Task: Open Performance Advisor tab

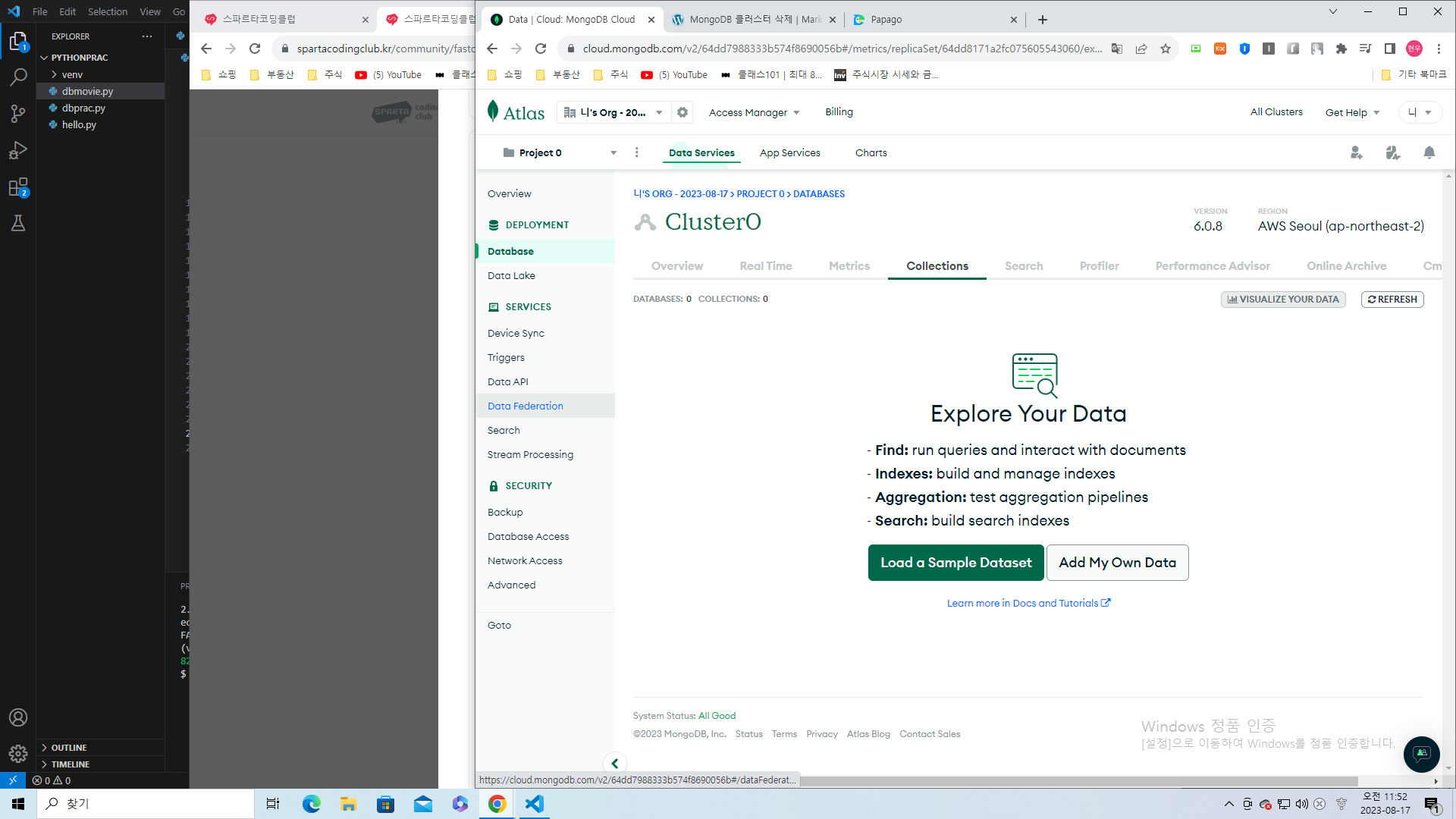Action: pyautogui.click(x=1213, y=266)
